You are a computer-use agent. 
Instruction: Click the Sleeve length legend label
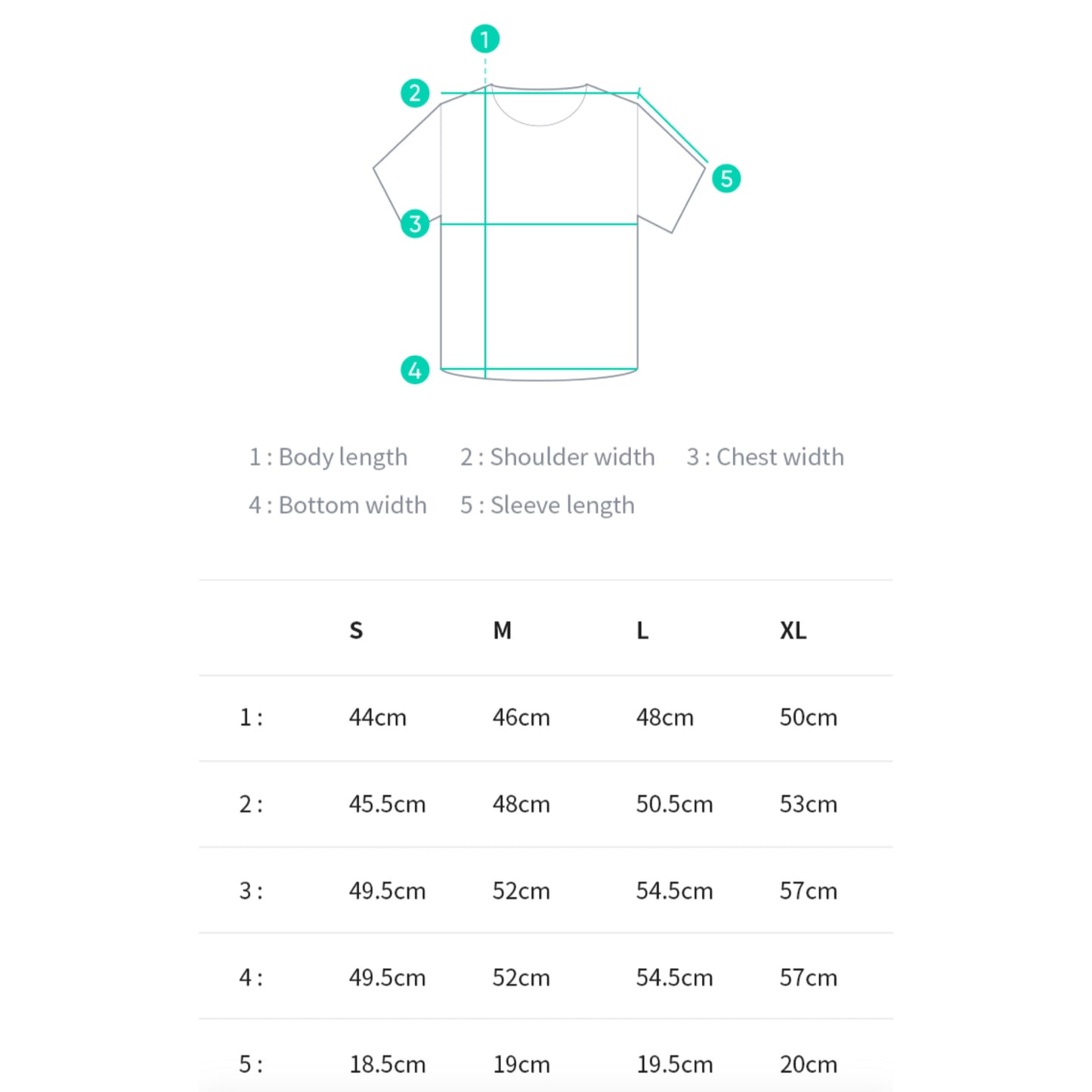547,506
